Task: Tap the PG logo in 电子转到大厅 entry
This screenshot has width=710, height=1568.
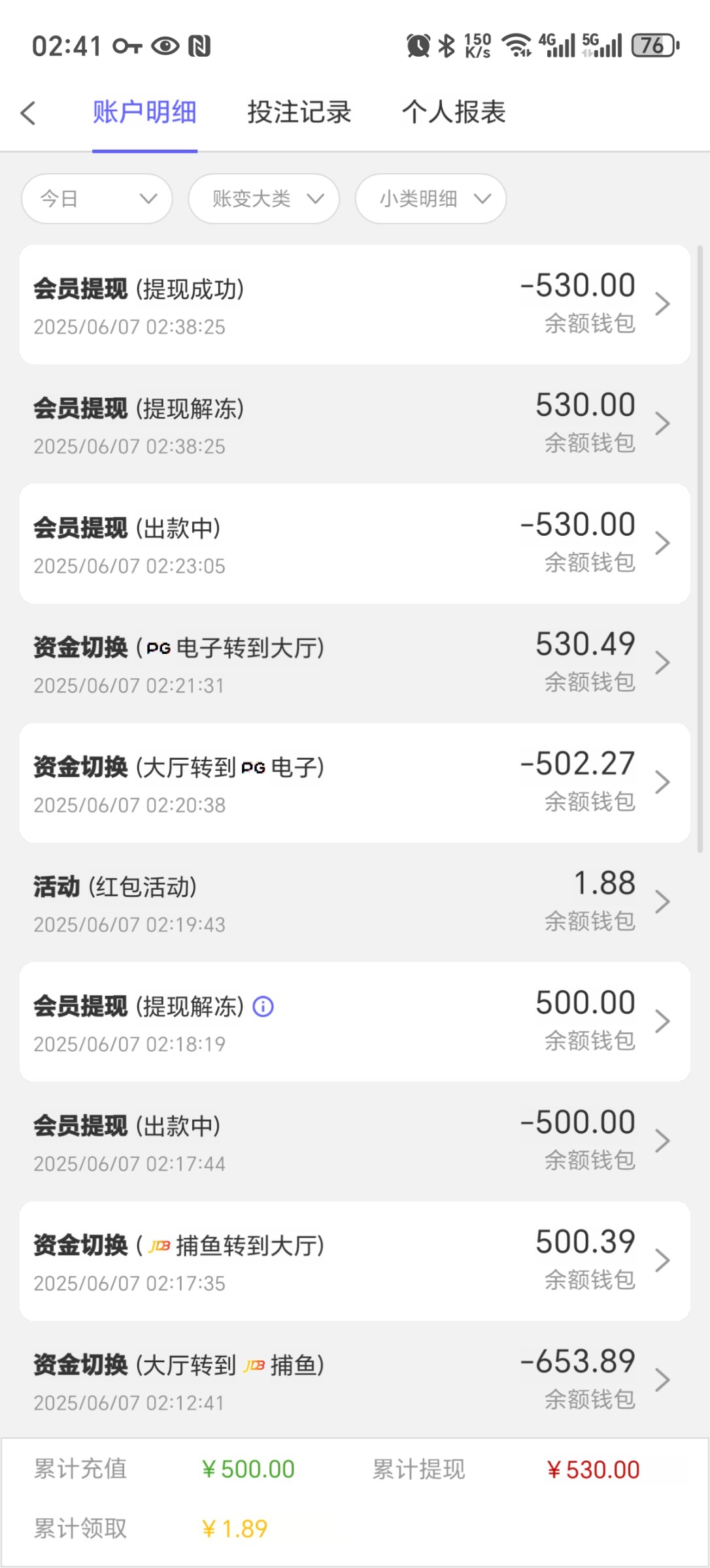Action: (x=159, y=648)
